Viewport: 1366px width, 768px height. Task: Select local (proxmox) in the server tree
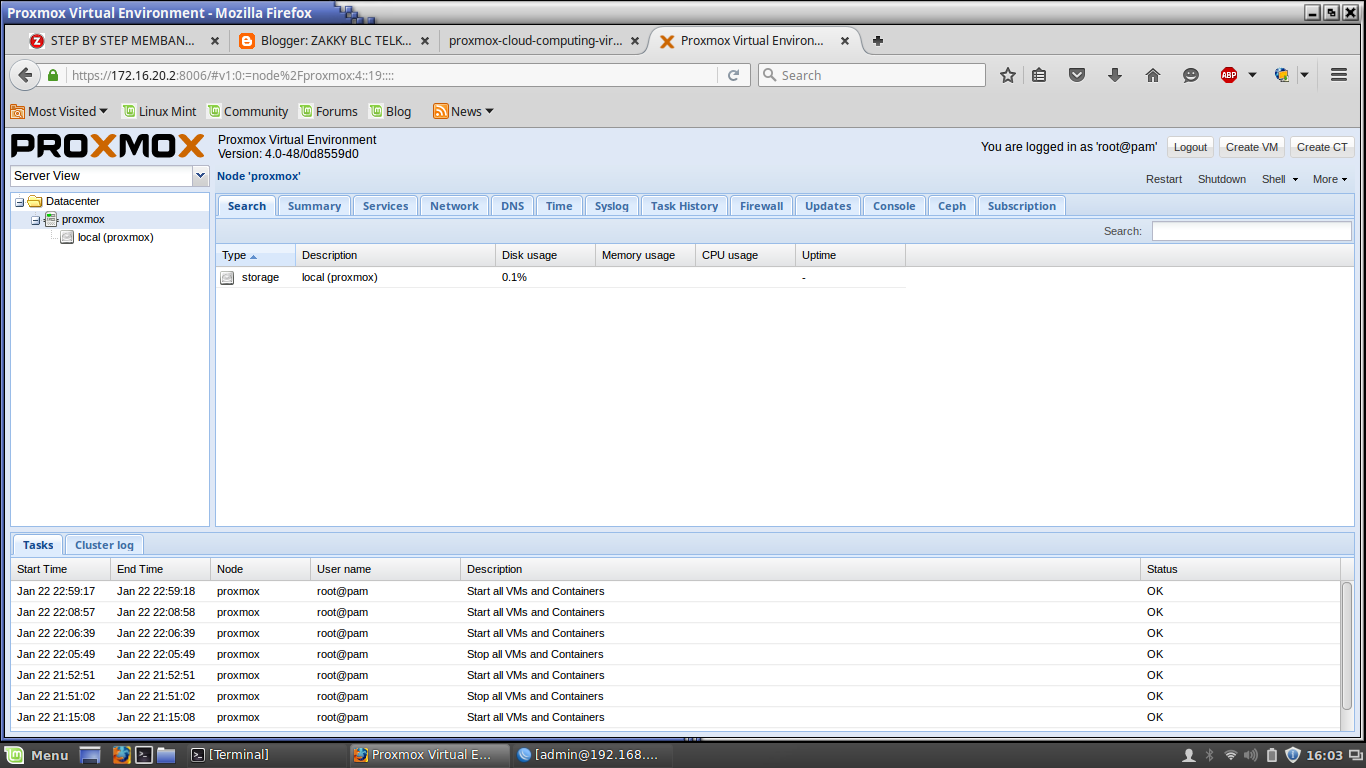click(x=115, y=237)
